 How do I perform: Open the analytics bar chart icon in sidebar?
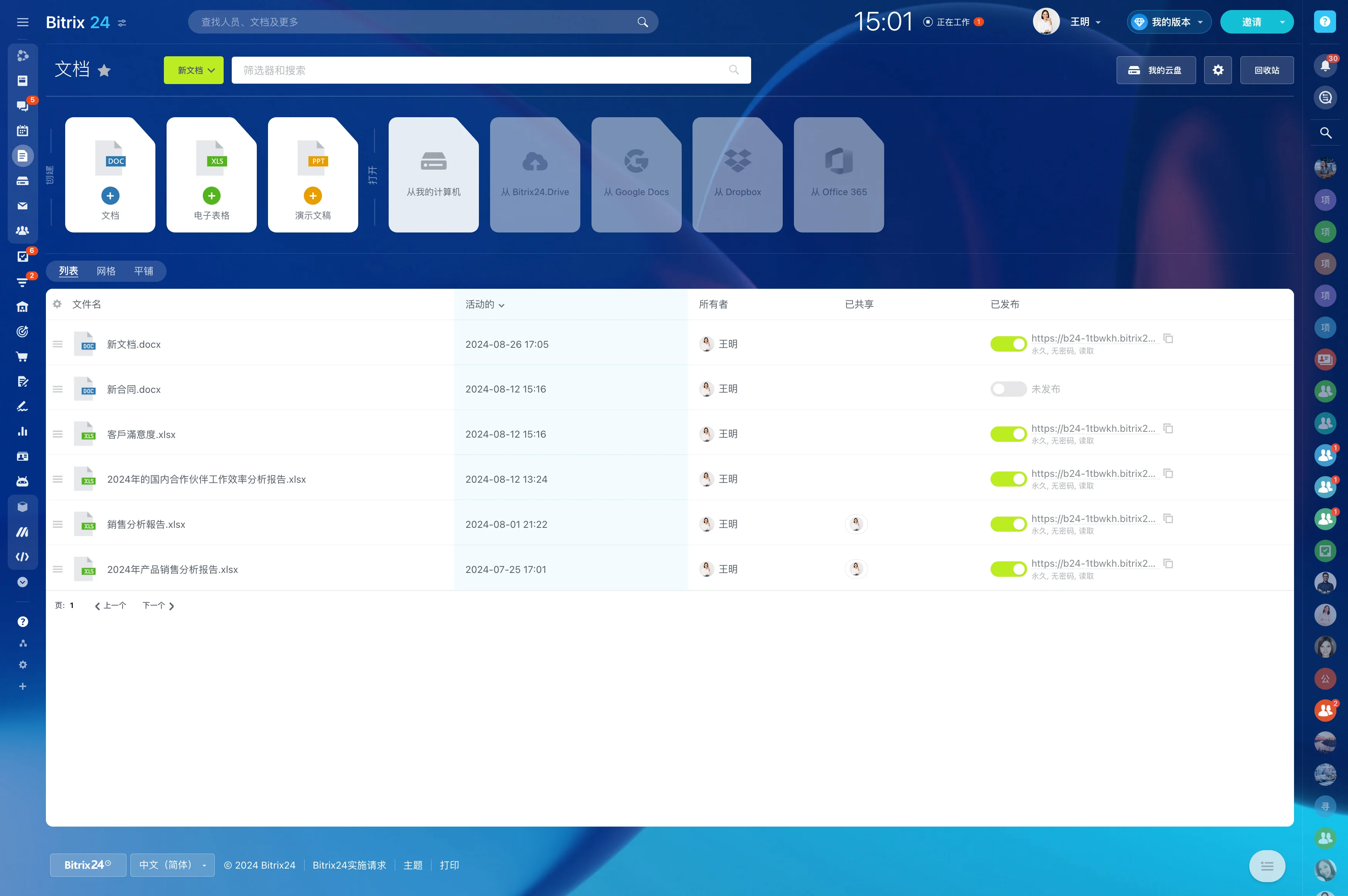pyautogui.click(x=23, y=431)
